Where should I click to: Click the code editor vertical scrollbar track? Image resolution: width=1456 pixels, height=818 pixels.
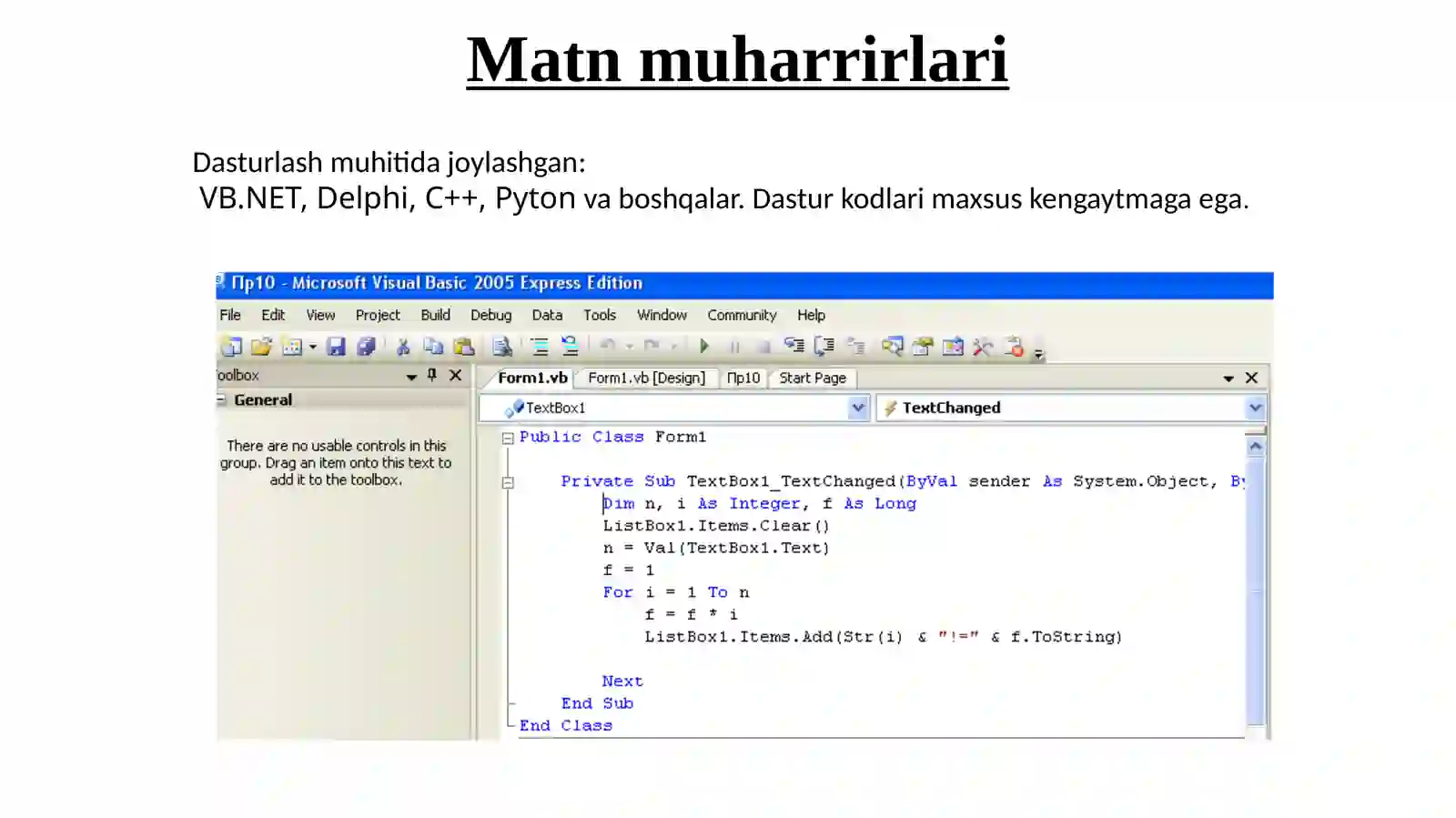[x=1256, y=590]
